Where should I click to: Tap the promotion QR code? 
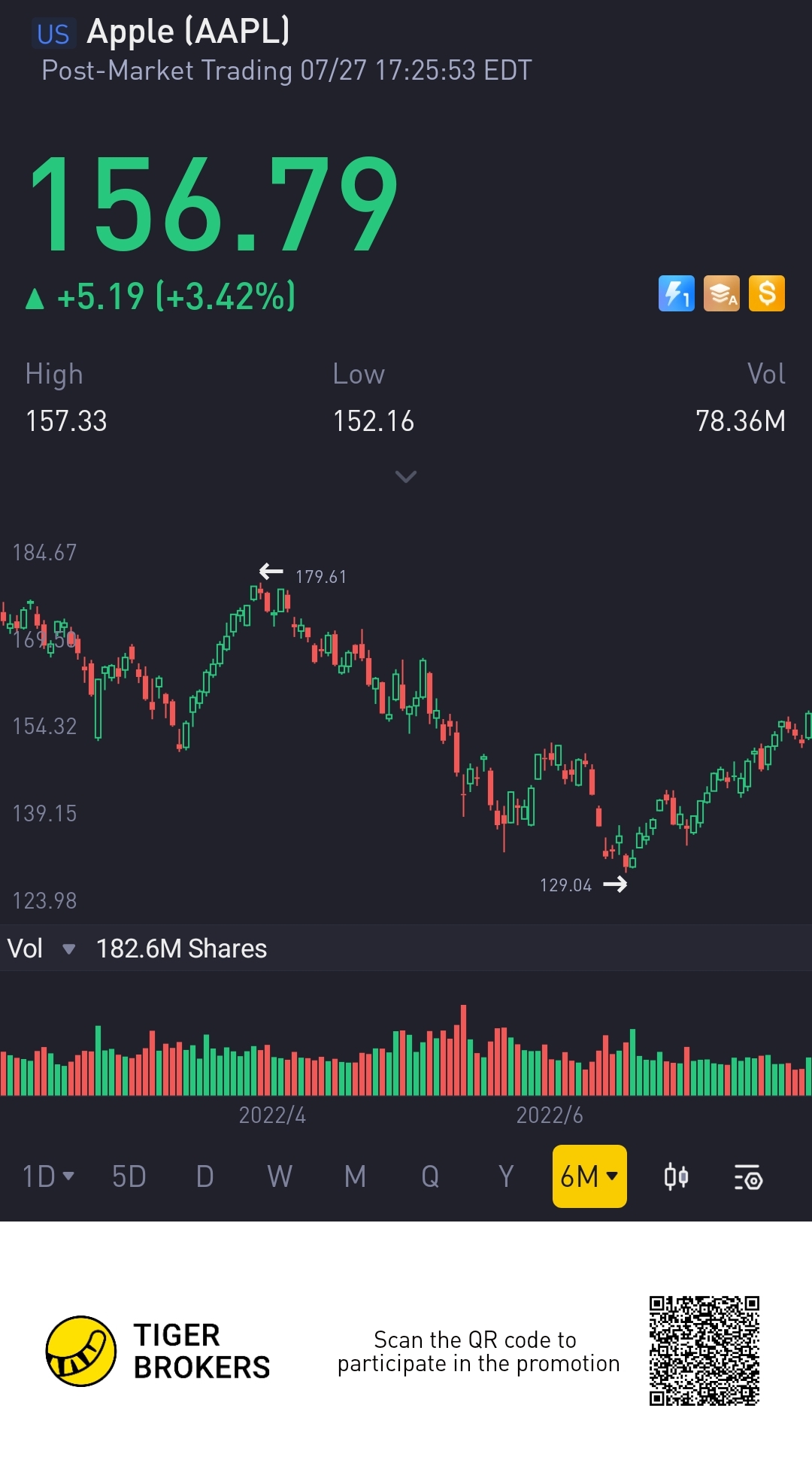[704, 1351]
